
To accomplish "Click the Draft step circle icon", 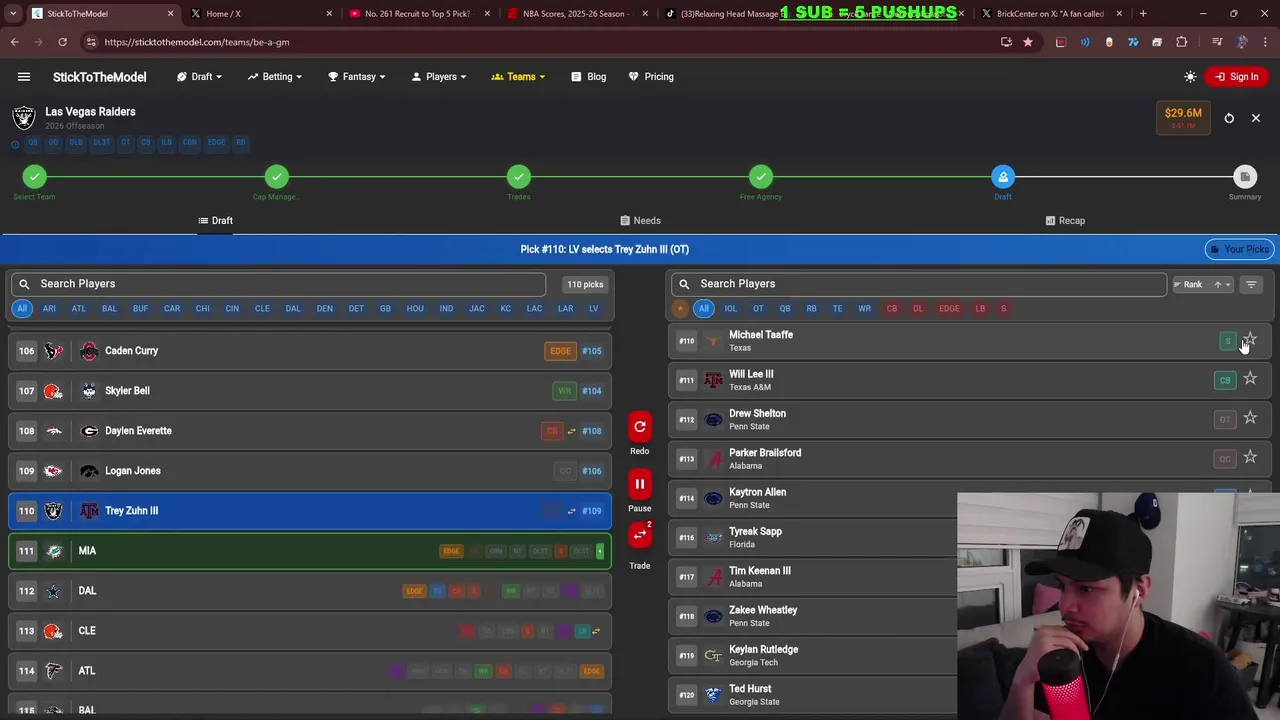I will pyautogui.click(x=1003, y=177).
